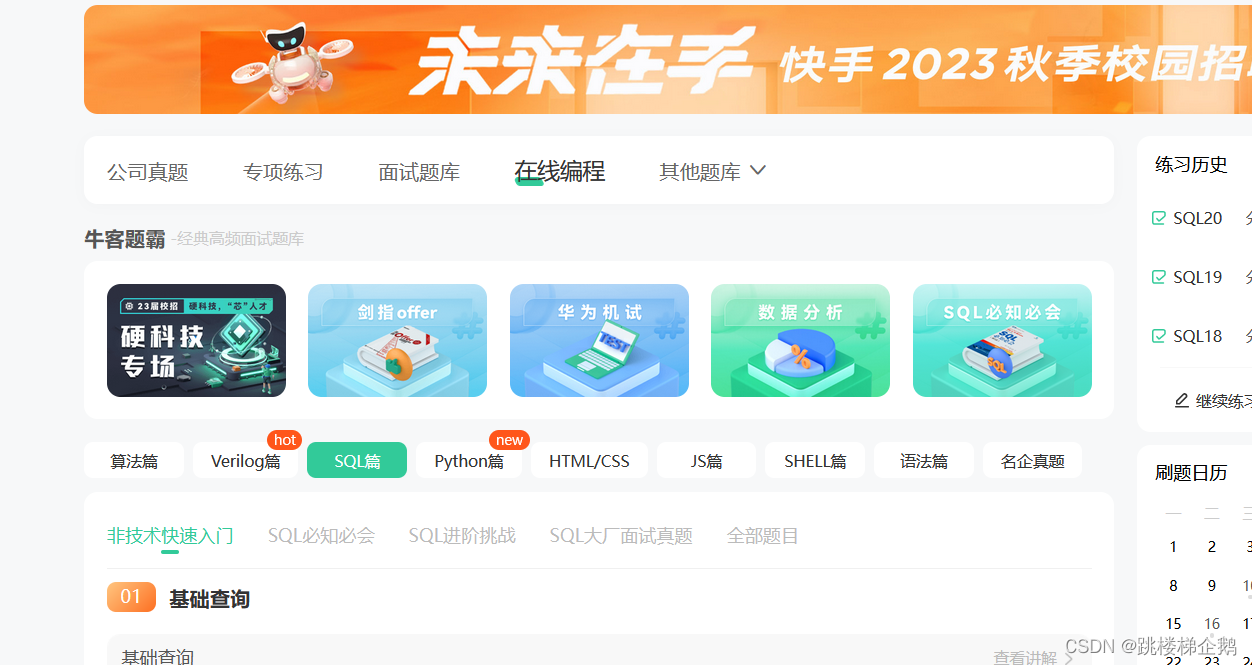The image size is (1252, 665).
Task: Click the 刷题日历 heading
Action: click(x=1191, y=473)
